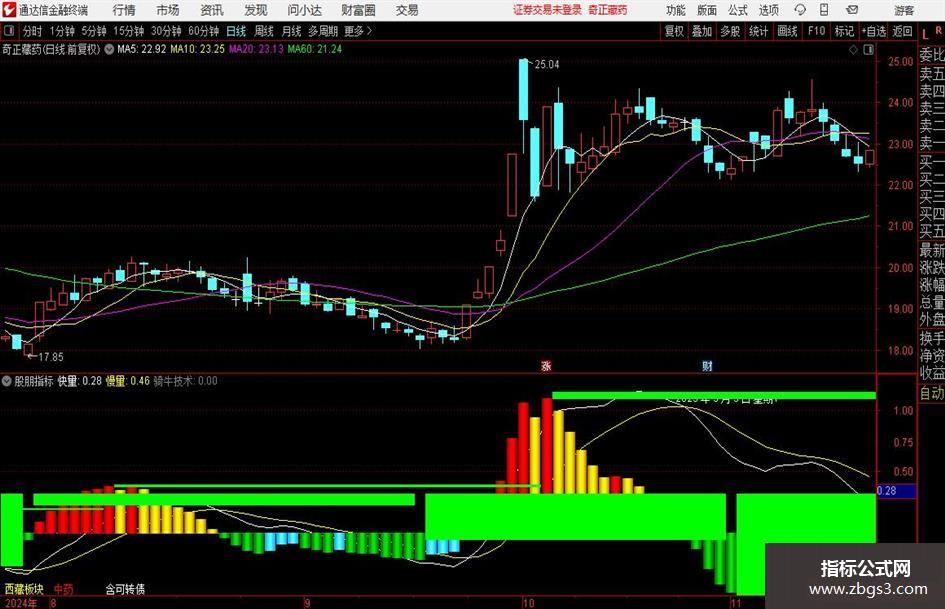
Task: Open the 公式 menu
Action: [737, 10]
